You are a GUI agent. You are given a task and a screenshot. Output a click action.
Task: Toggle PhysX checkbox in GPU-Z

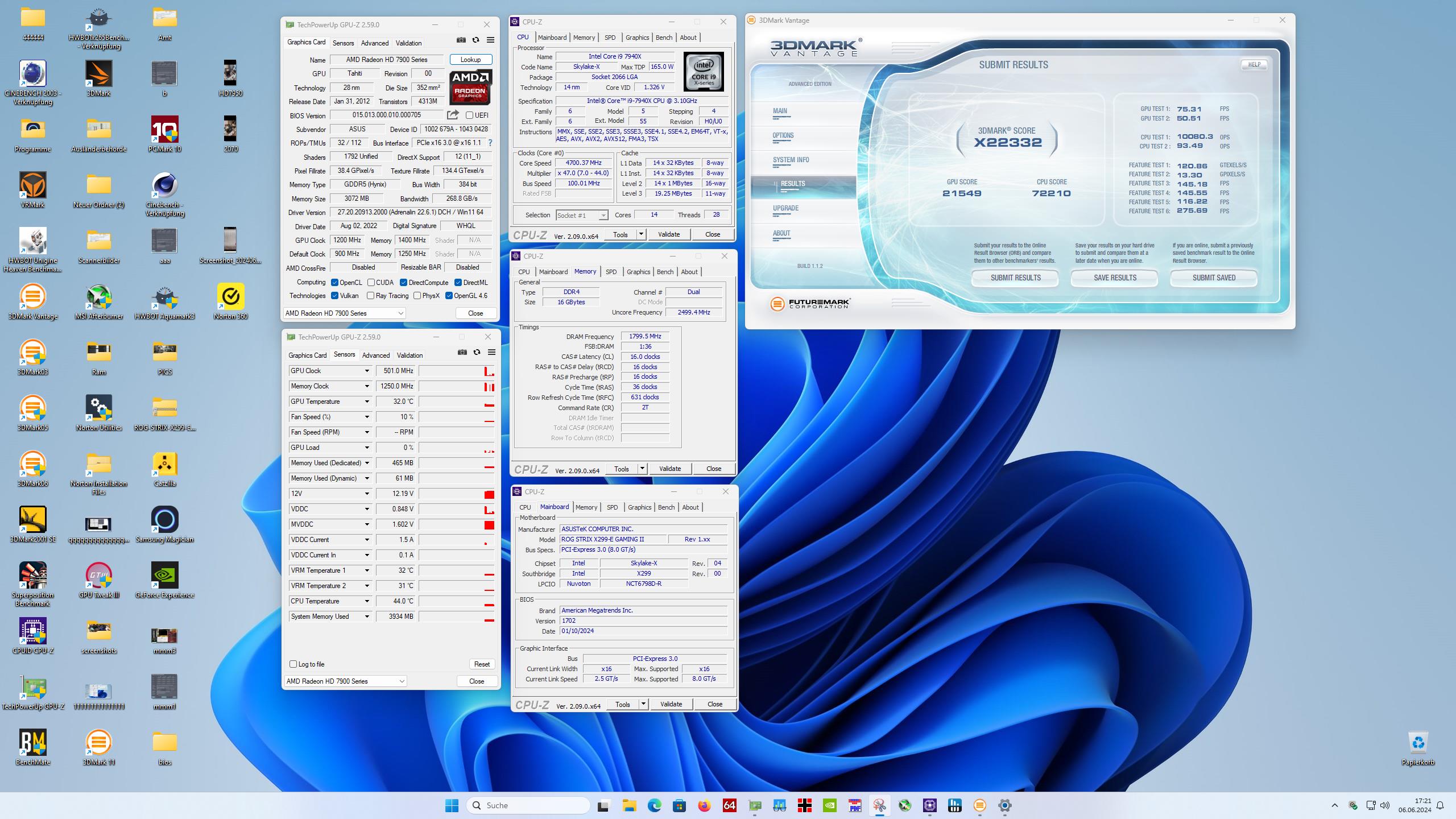click(417, 296)
